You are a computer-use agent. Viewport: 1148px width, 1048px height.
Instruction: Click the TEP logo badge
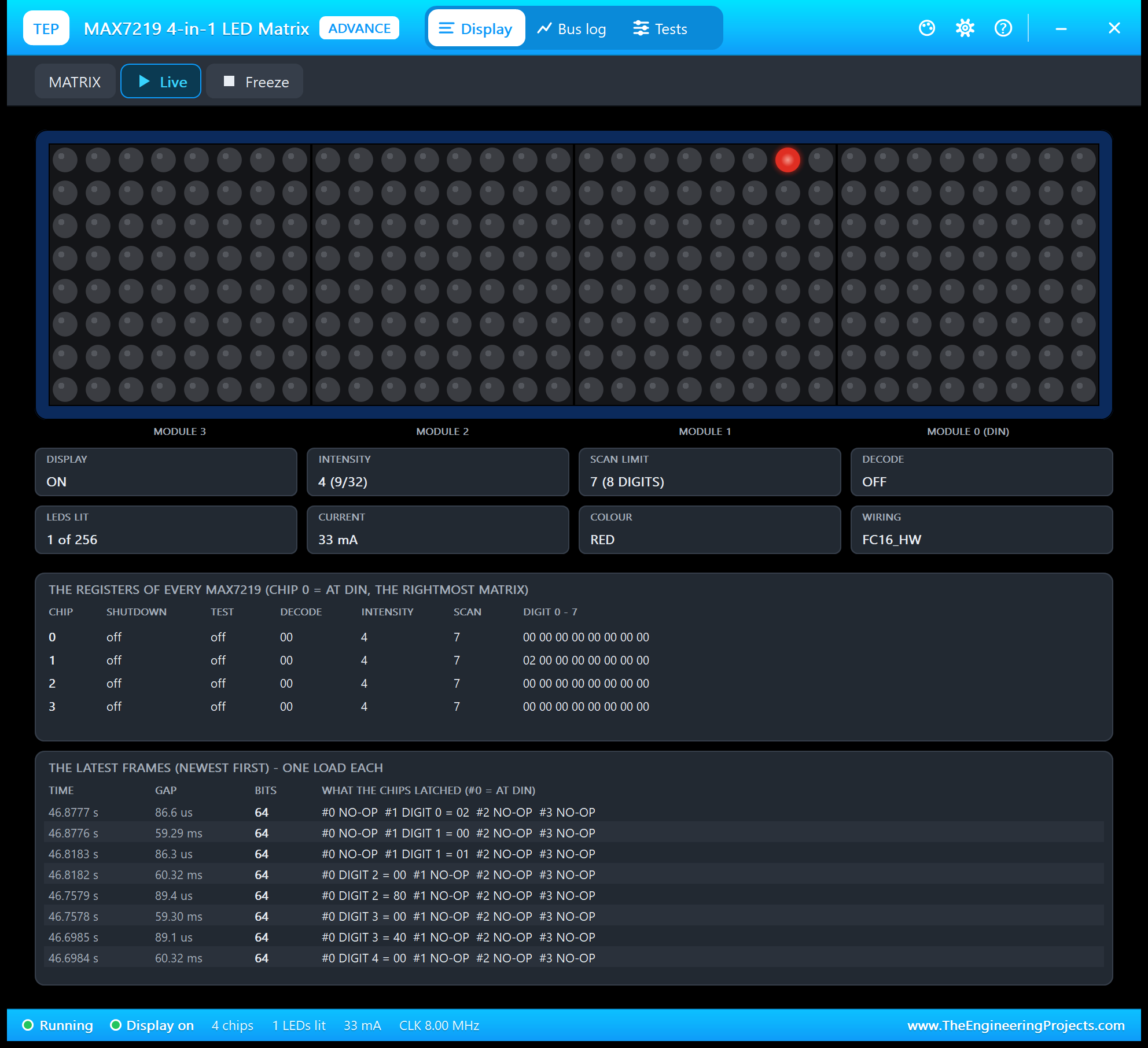click(x=46, y=28)
